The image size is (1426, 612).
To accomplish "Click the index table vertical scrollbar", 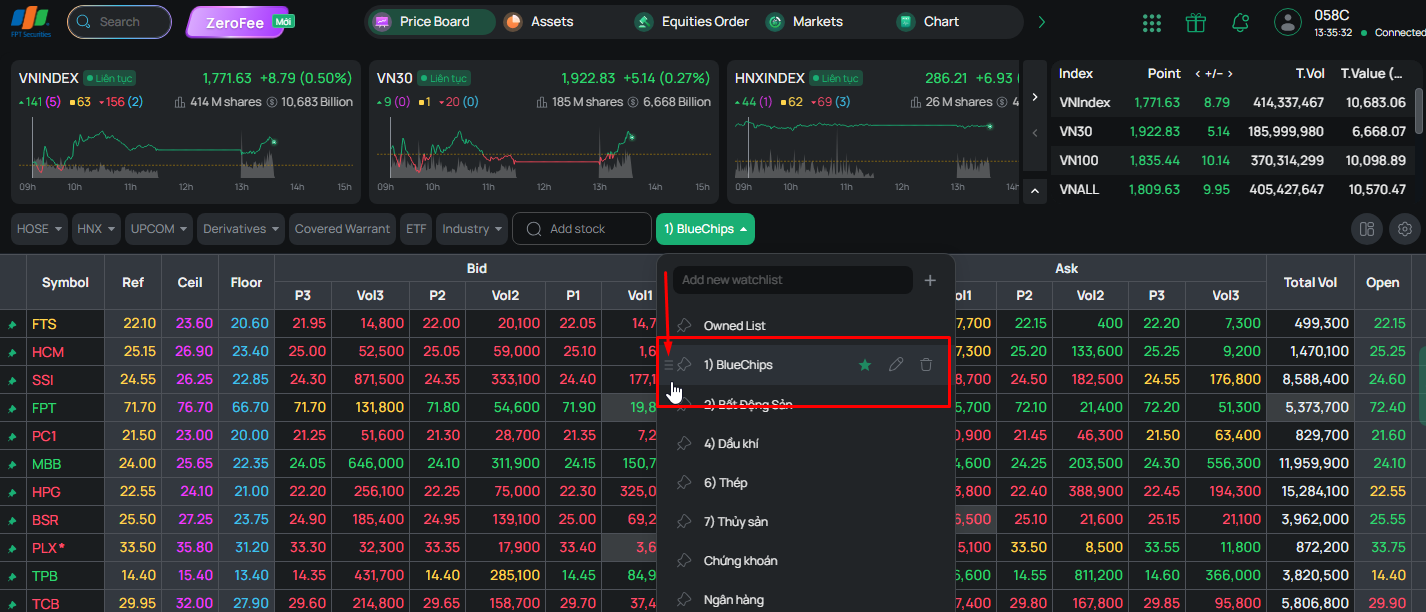I will tap(1419, 110).
